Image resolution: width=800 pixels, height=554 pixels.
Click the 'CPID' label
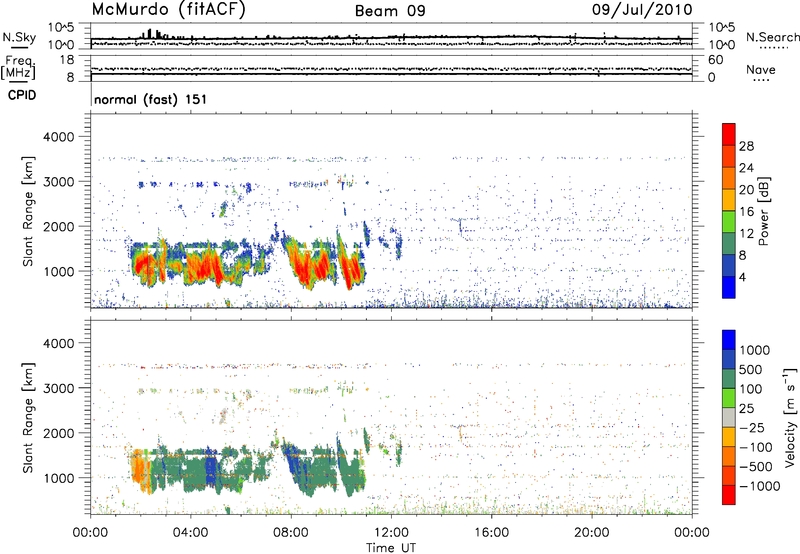coord(22,95)
